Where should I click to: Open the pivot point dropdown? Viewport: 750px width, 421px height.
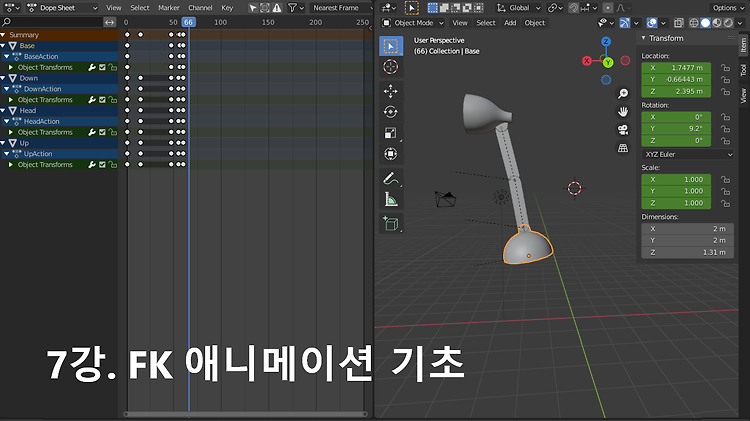(x=555, y=8)
